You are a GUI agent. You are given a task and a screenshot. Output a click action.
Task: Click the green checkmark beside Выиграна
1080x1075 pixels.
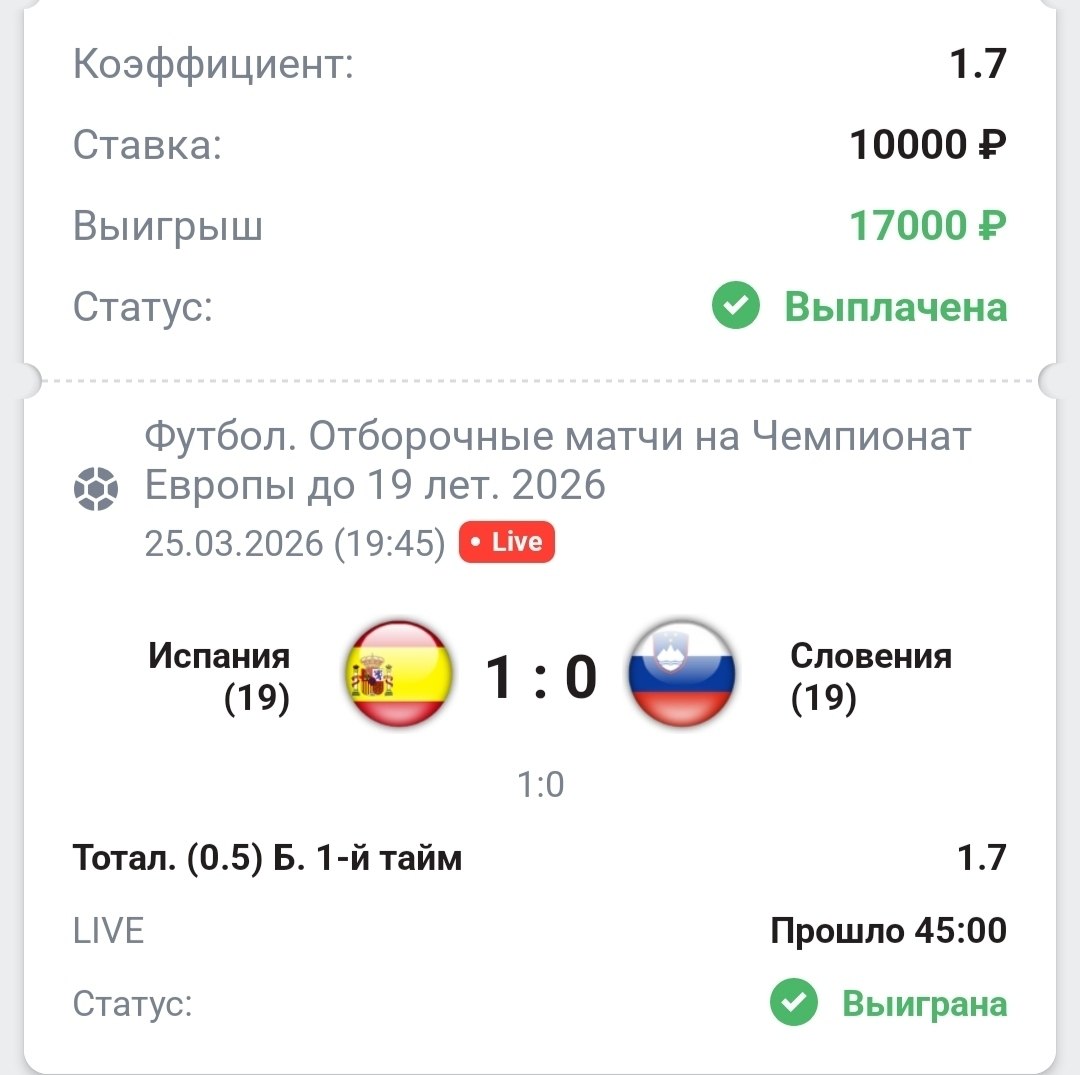(x=794, y=1003)
